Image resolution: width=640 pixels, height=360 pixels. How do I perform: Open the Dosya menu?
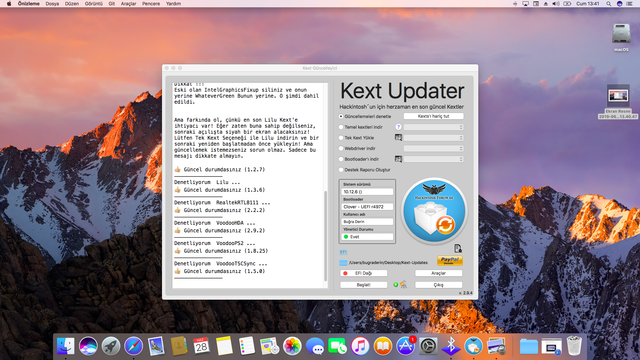click(x=52, y=4)
